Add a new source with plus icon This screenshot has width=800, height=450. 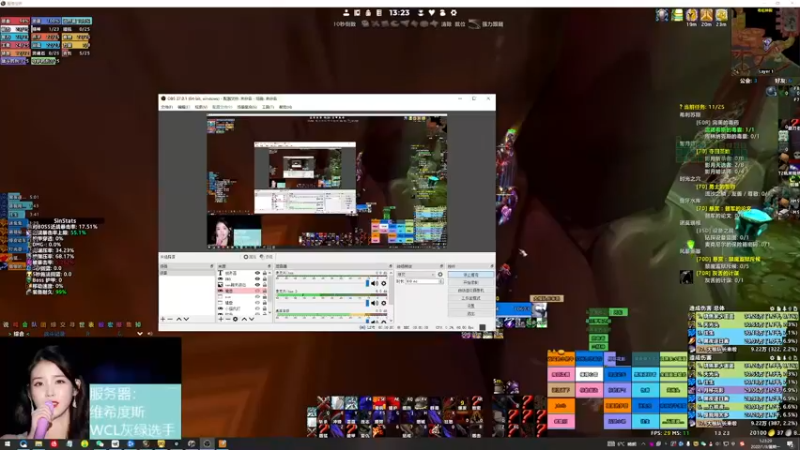[x=221, y=319]
